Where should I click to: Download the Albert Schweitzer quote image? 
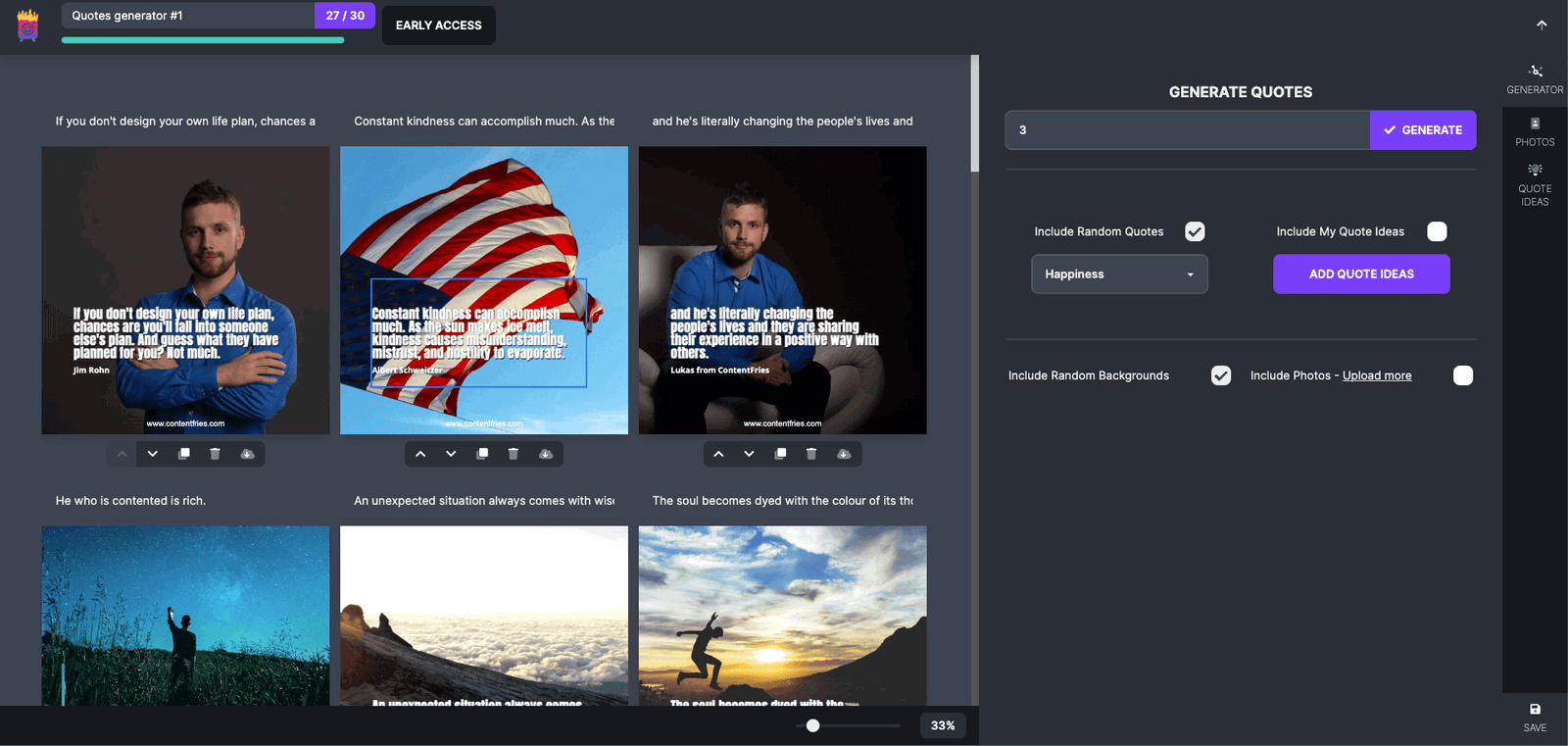546,454
